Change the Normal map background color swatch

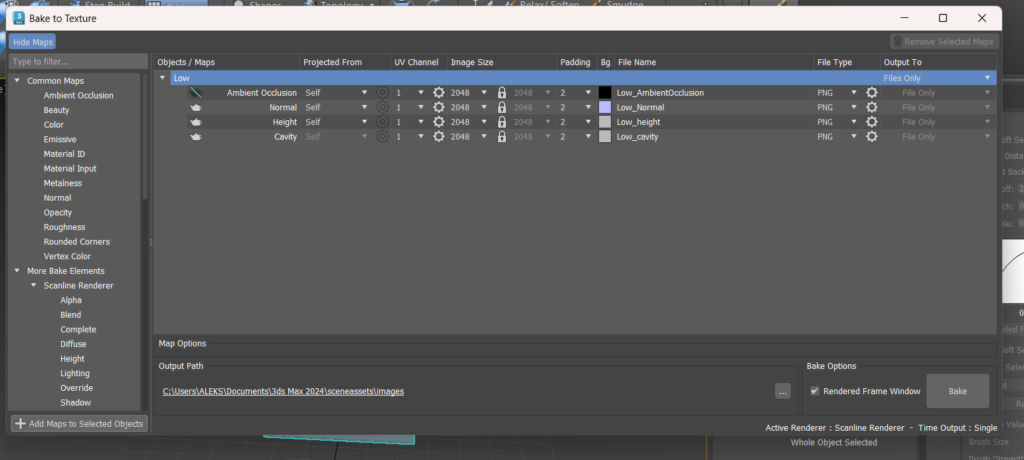tap(604, 107)
